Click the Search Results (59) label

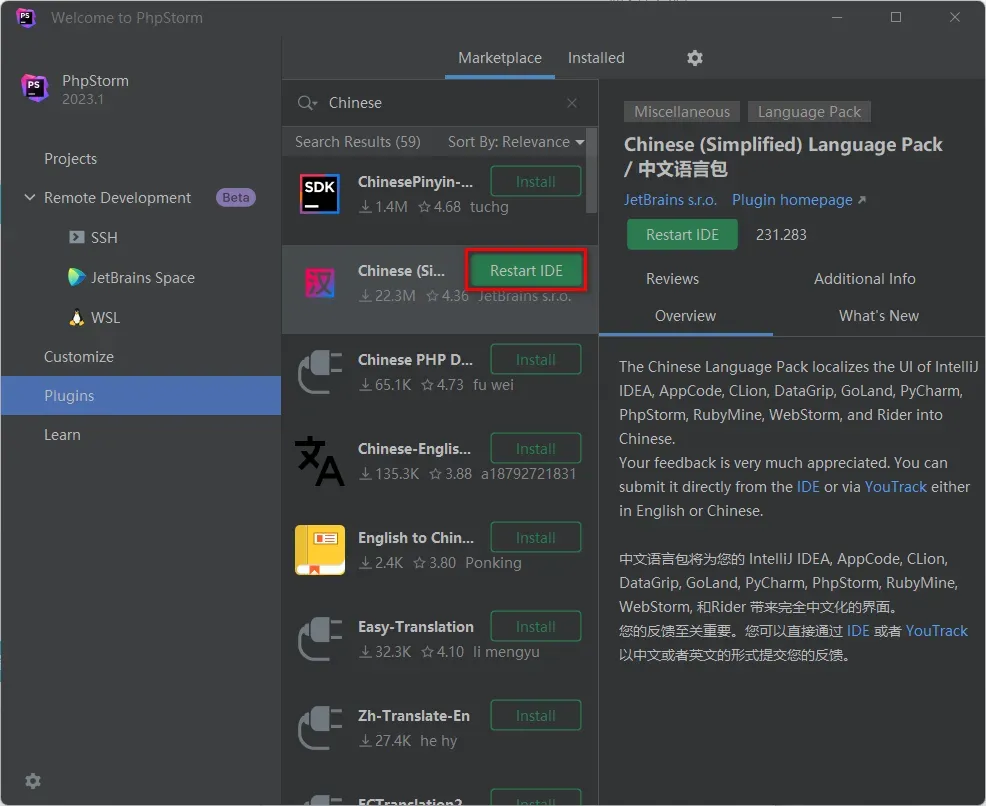click(358, 142)
